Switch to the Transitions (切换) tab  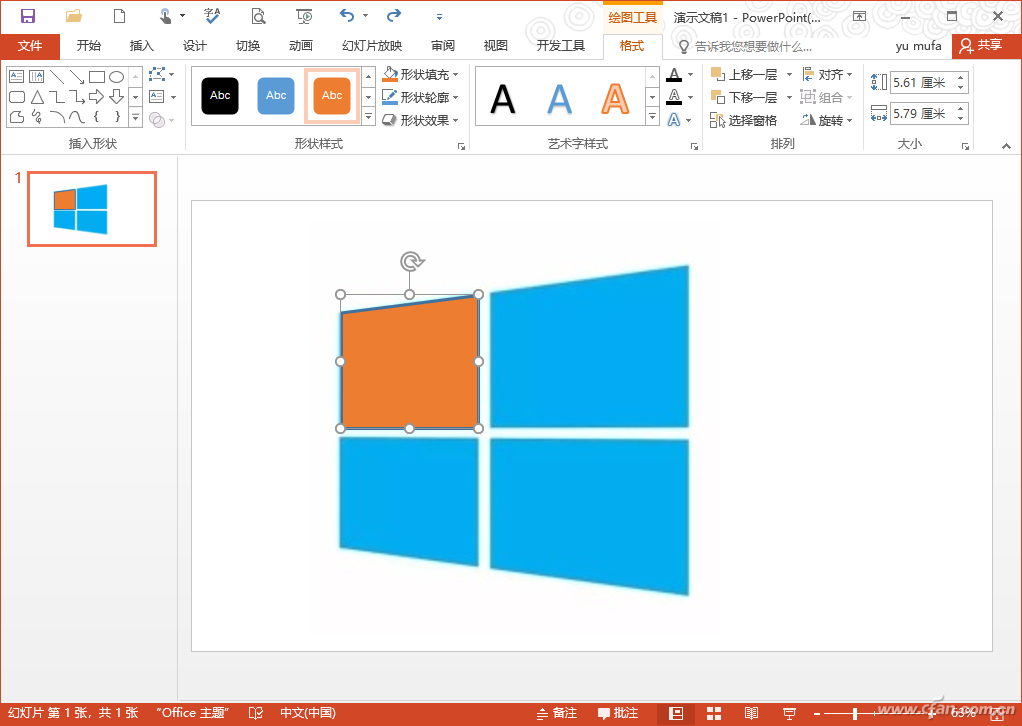point(248,46)
